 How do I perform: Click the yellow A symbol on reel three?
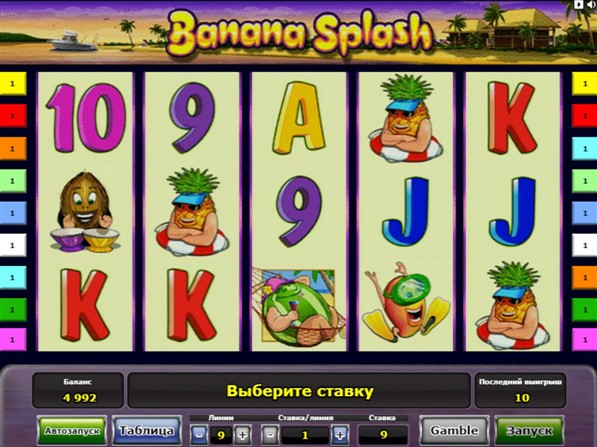point(299,118)
